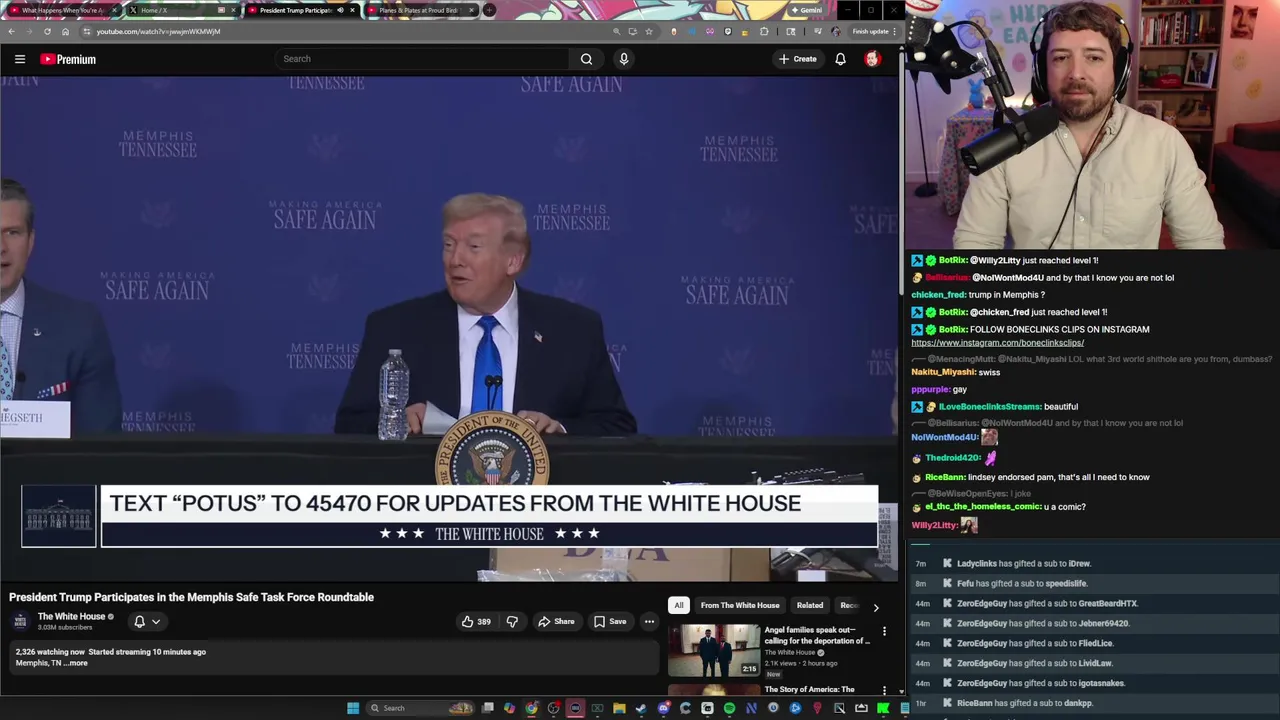Open Extensions puzzle icon in Chrome toolbar

pyautogui.click(x=764, y=31)
